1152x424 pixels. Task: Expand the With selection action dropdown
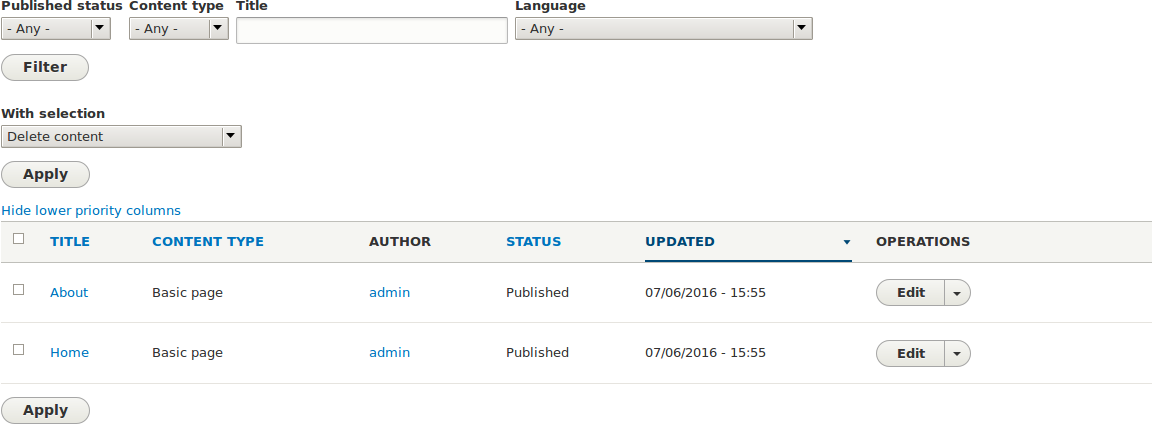(121, 136)
